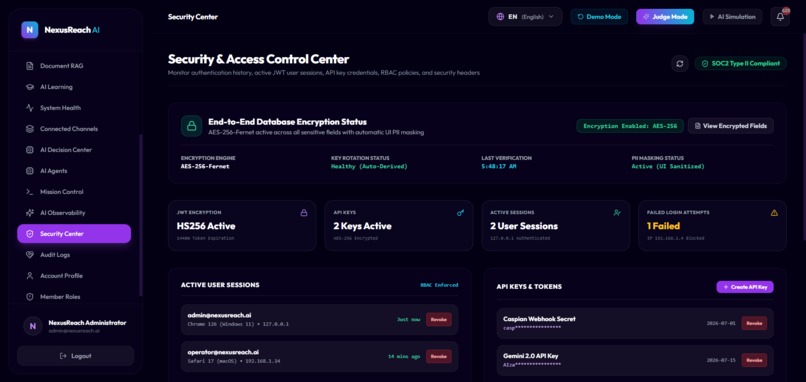Screen dimensions: 806x382
Task: Click the System Health pulse icon
Action: (30, 108)
